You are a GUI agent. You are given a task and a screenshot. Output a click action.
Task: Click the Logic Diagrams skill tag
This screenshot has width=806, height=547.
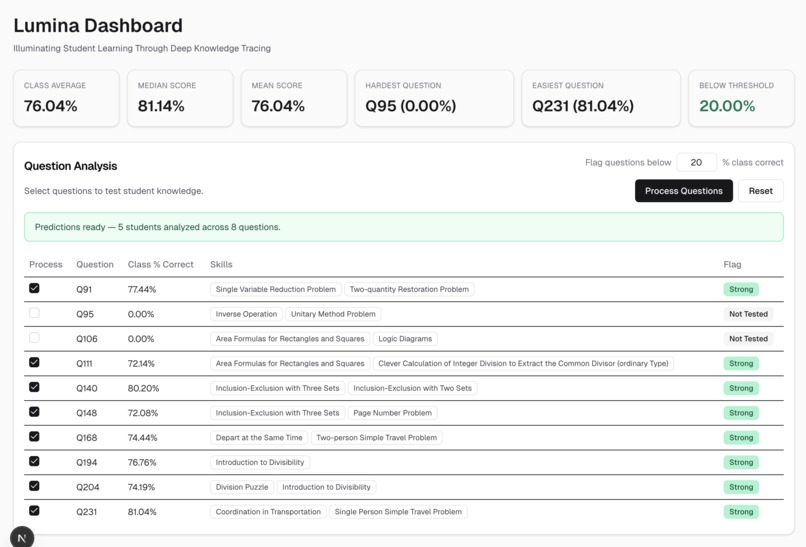pos(405,339)
